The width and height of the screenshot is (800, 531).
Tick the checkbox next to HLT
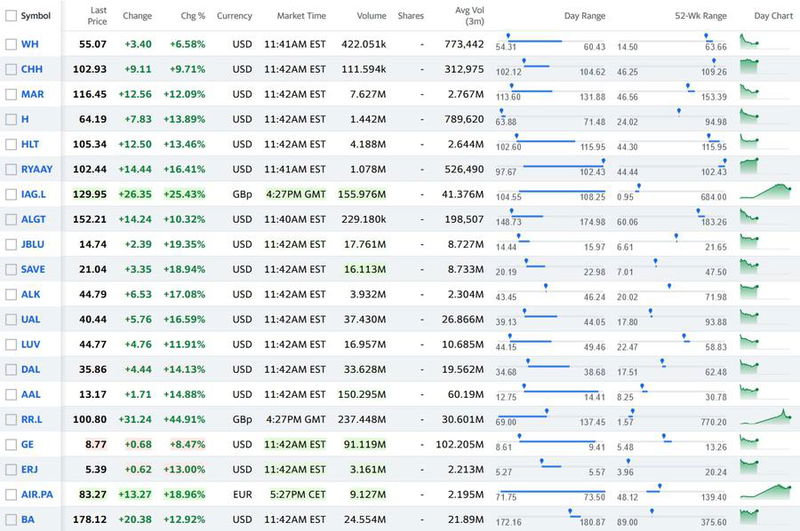click(11, 144)
